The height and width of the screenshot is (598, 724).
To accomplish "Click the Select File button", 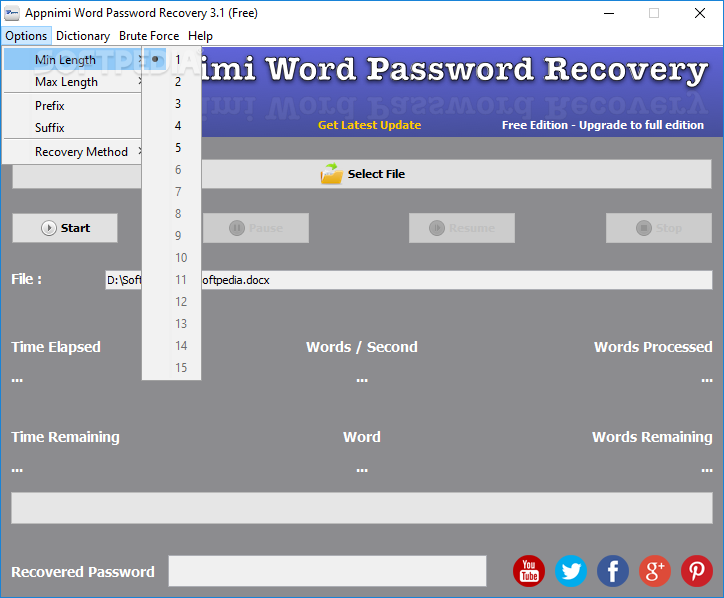I will pos(362,174).
